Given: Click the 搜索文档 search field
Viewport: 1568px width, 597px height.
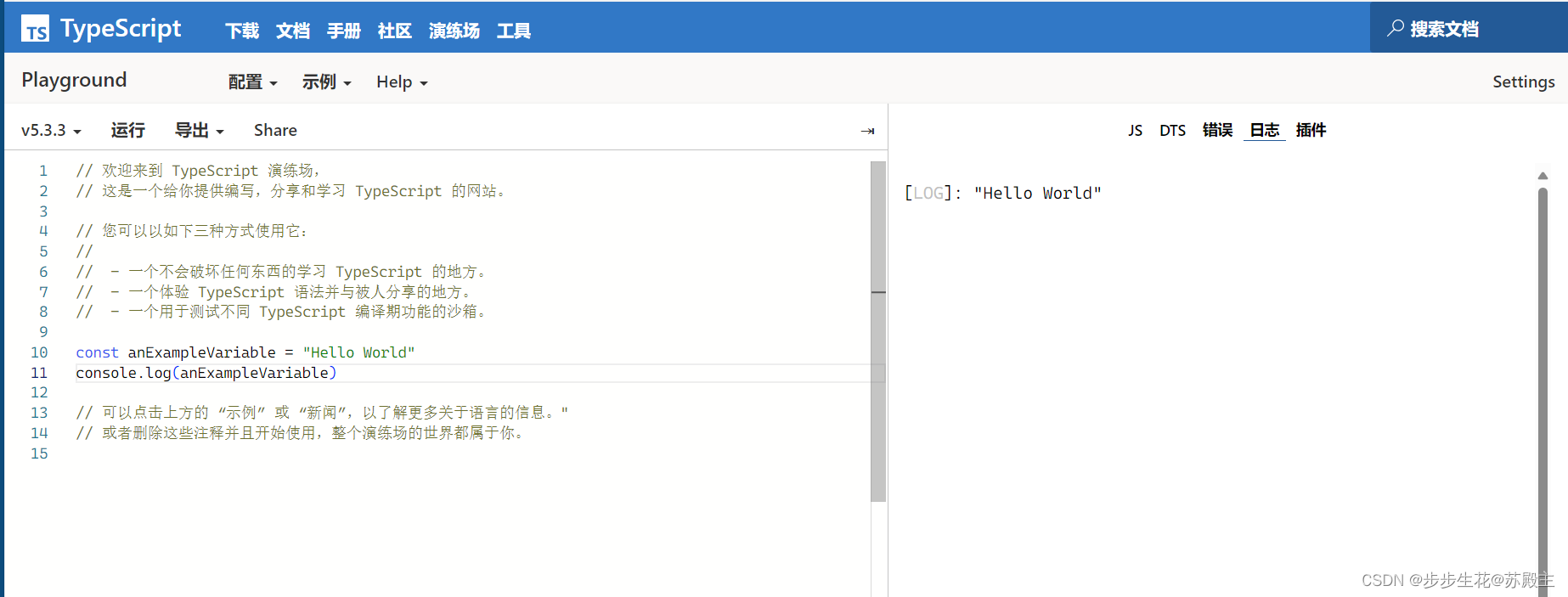Looking at the screenshot, I should (1469, 28).
